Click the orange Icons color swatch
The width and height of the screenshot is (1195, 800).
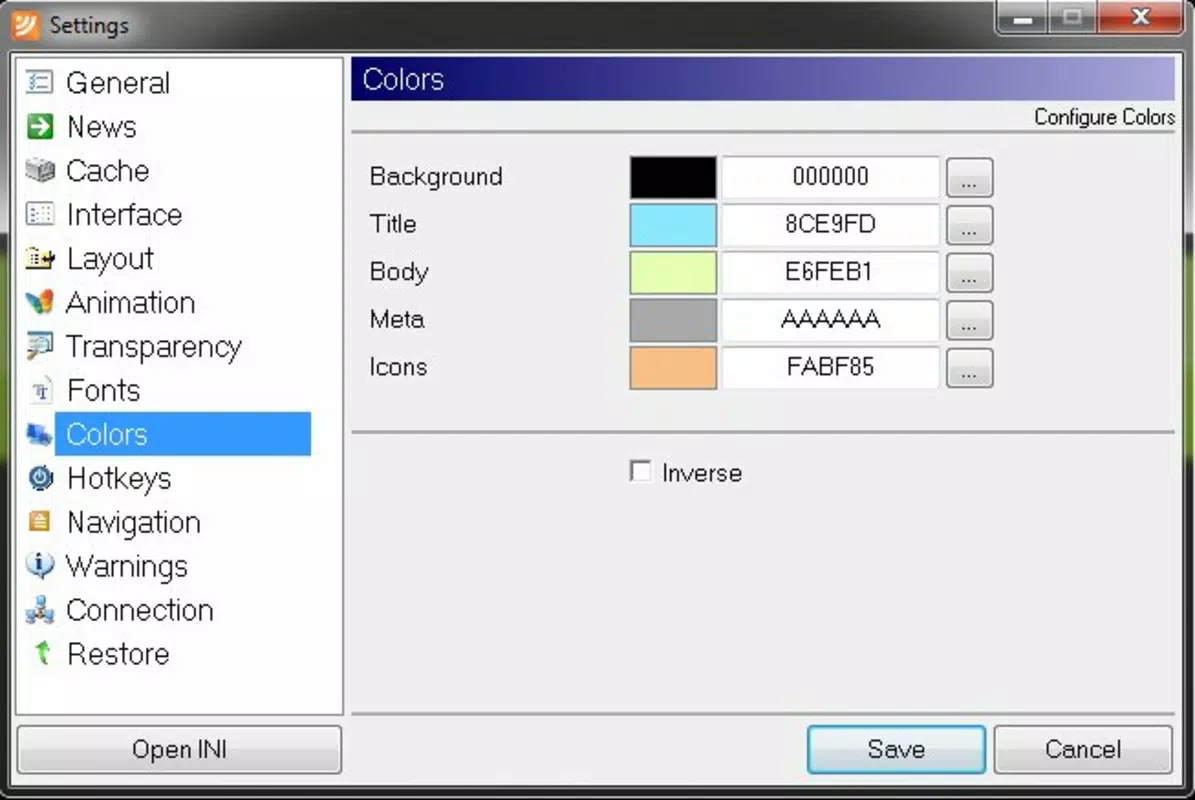pos(673,367)
